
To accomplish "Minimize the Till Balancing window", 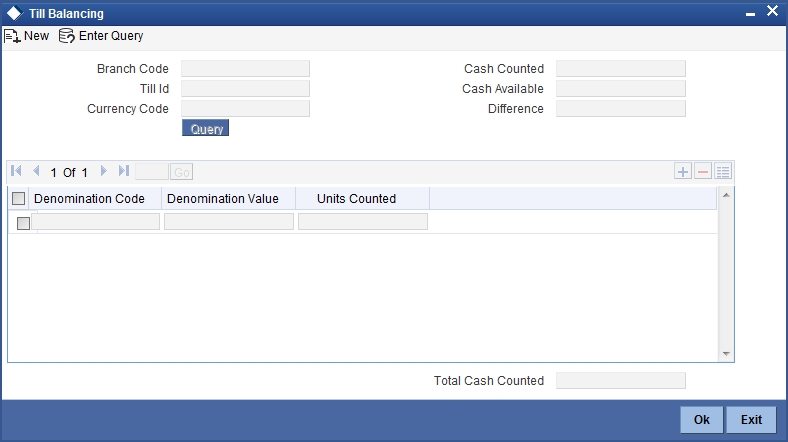I will tap(750, 14).
